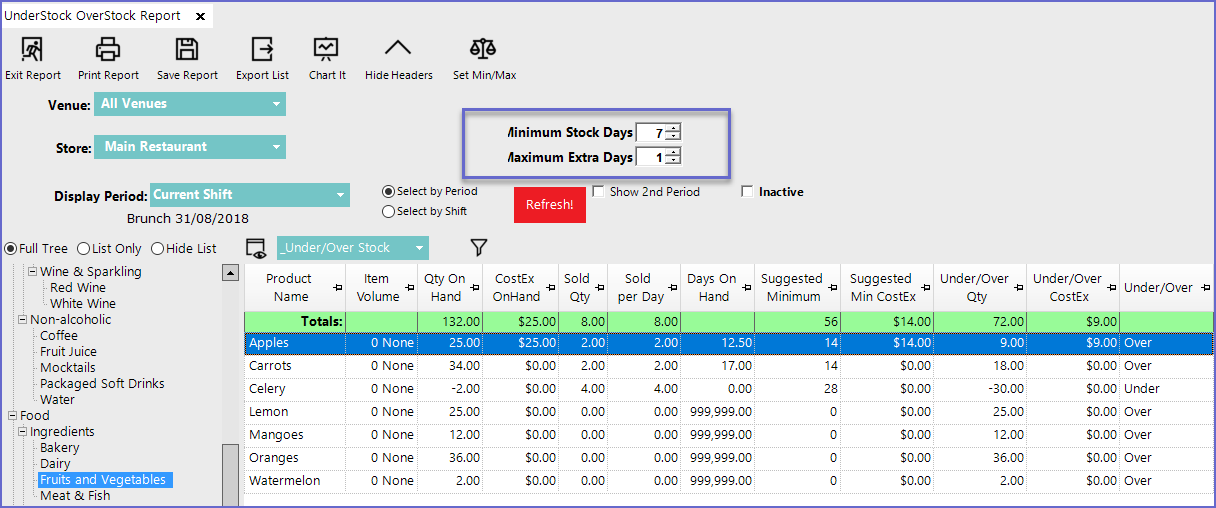Save the report using the floppy icon
This screenshot has height=508, width=1216.
coord(187,49)
